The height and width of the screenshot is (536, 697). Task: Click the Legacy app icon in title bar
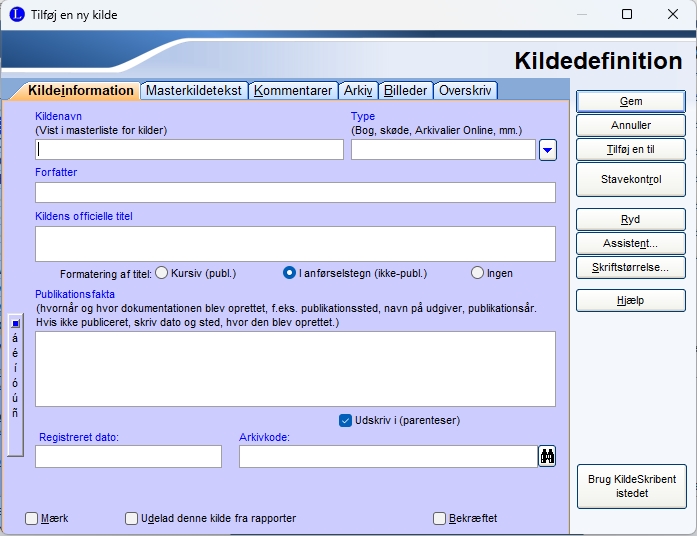(x=16, y=14)
